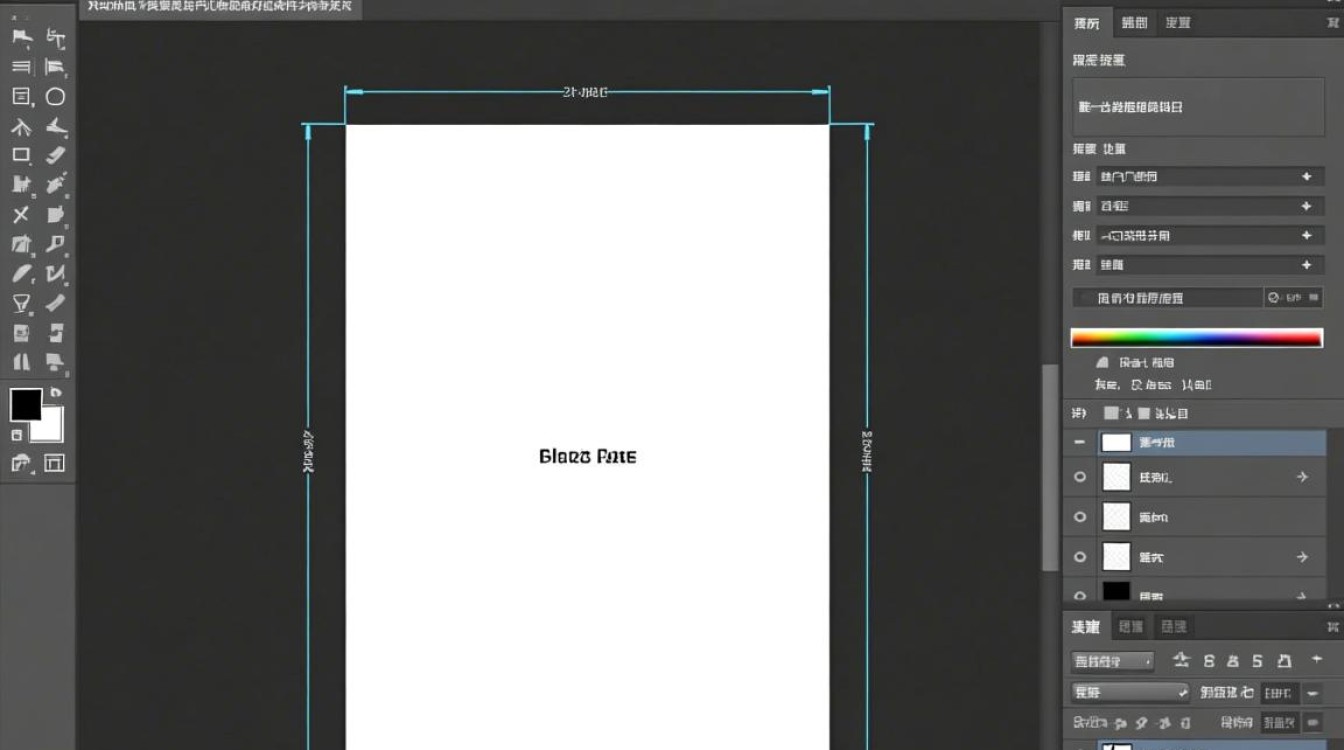The width and height of the screenshot is (1344, 750).
Task: Toggle visibility of third layer below selected layer
Action: [1080, 557]
